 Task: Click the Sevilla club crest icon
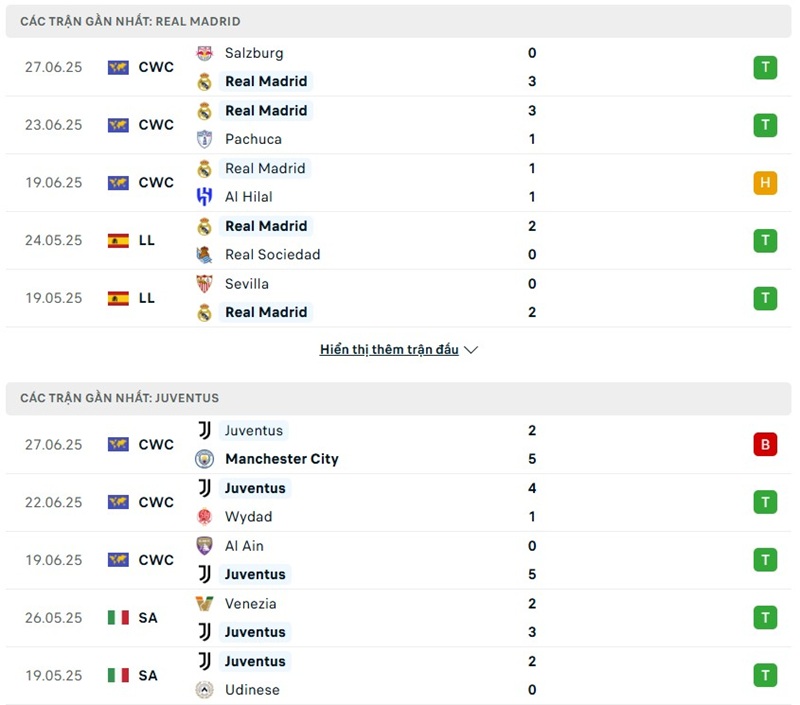pyautogui.click(x=204, y=284)
